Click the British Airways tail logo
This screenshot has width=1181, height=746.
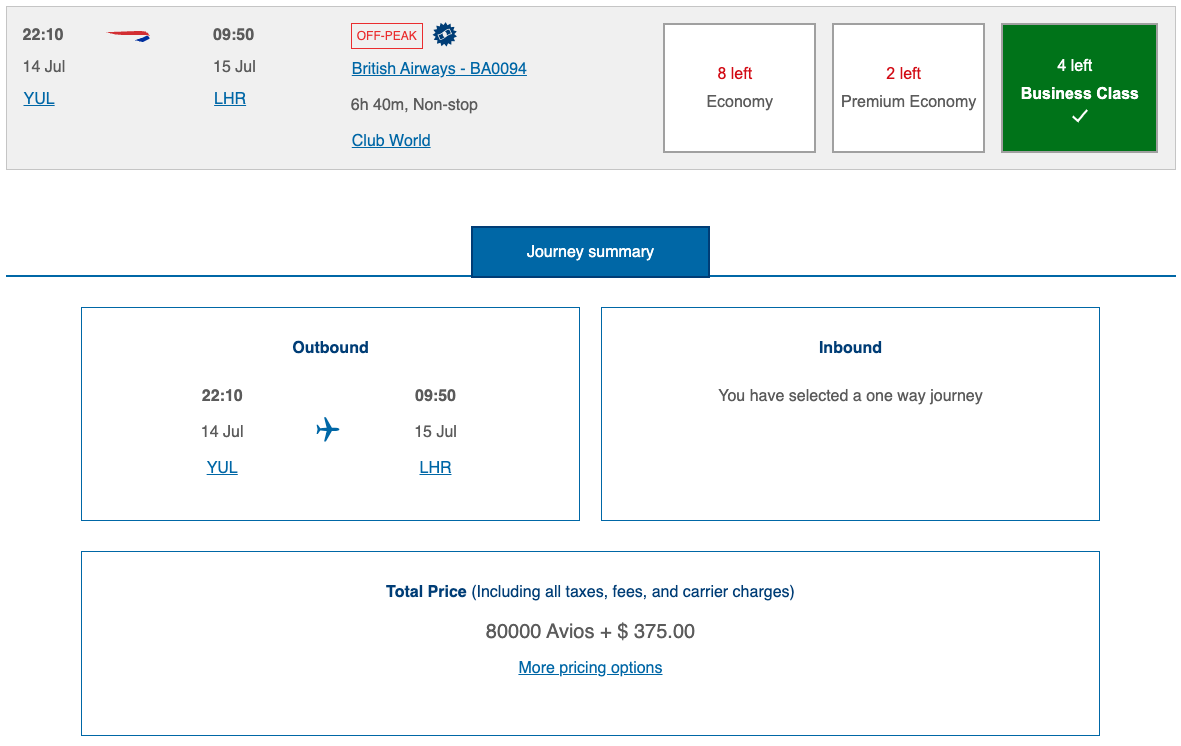[x=129, y=36]
